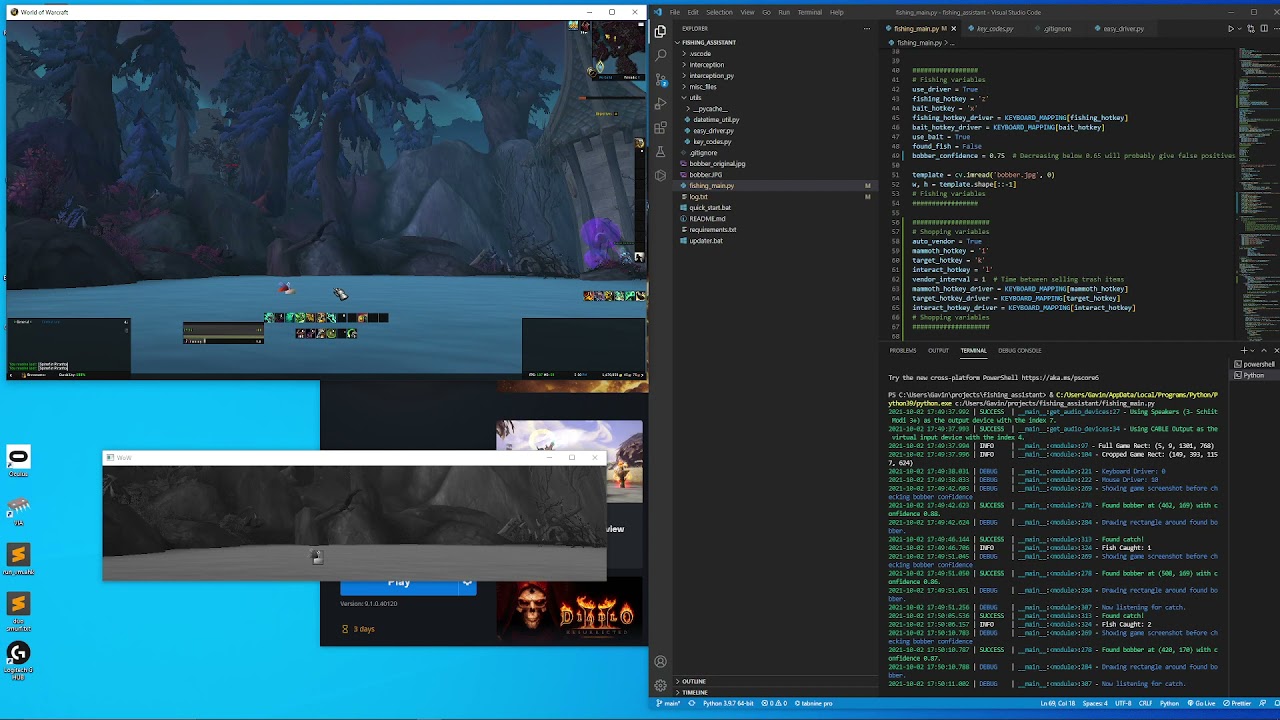
Task: Click the Accounts icon in VS Code activity bar
Action: [x=660, y=661]
